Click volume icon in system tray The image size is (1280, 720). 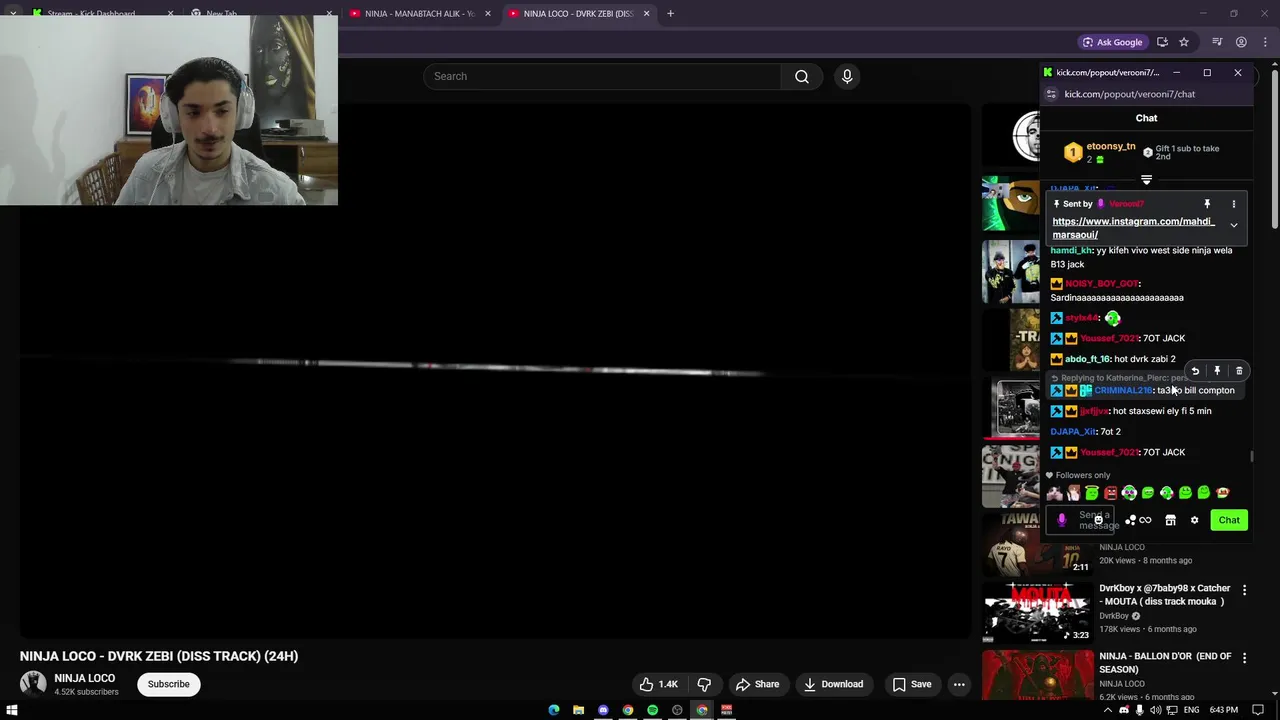click(1156, 710)
